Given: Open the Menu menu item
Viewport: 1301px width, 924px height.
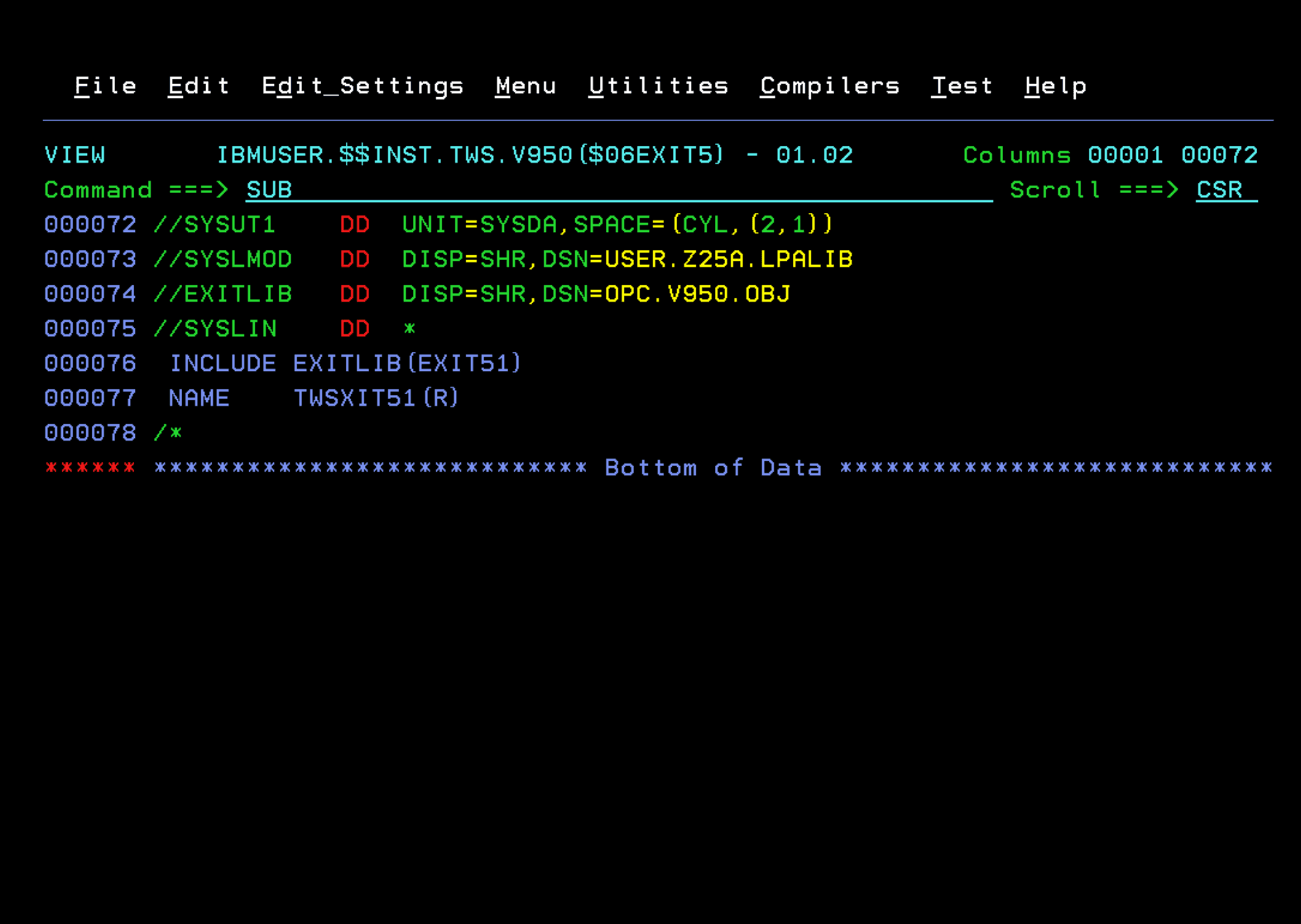Looking at the screenshot, I should (x=525, y=86).
